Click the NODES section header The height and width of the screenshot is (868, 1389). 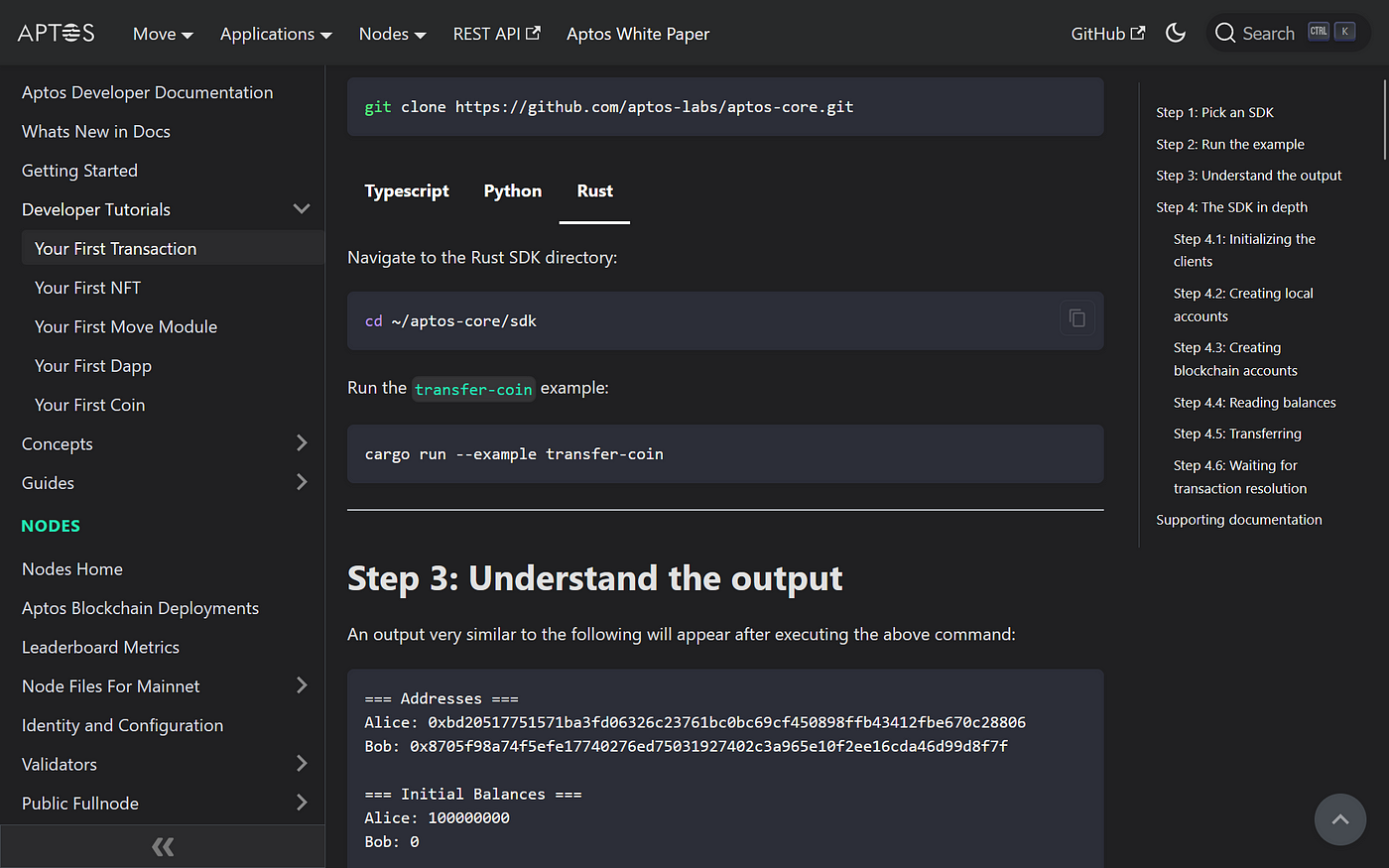click(51, 526)
